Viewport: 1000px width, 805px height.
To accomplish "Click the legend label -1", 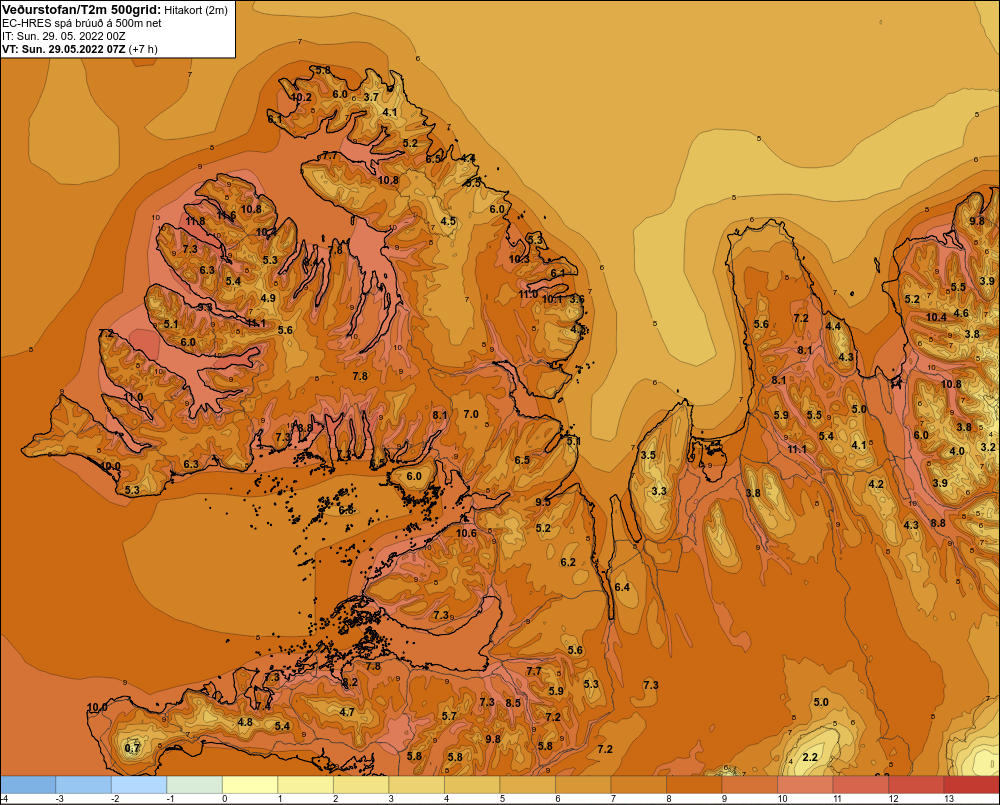I will tap(170, 799).
